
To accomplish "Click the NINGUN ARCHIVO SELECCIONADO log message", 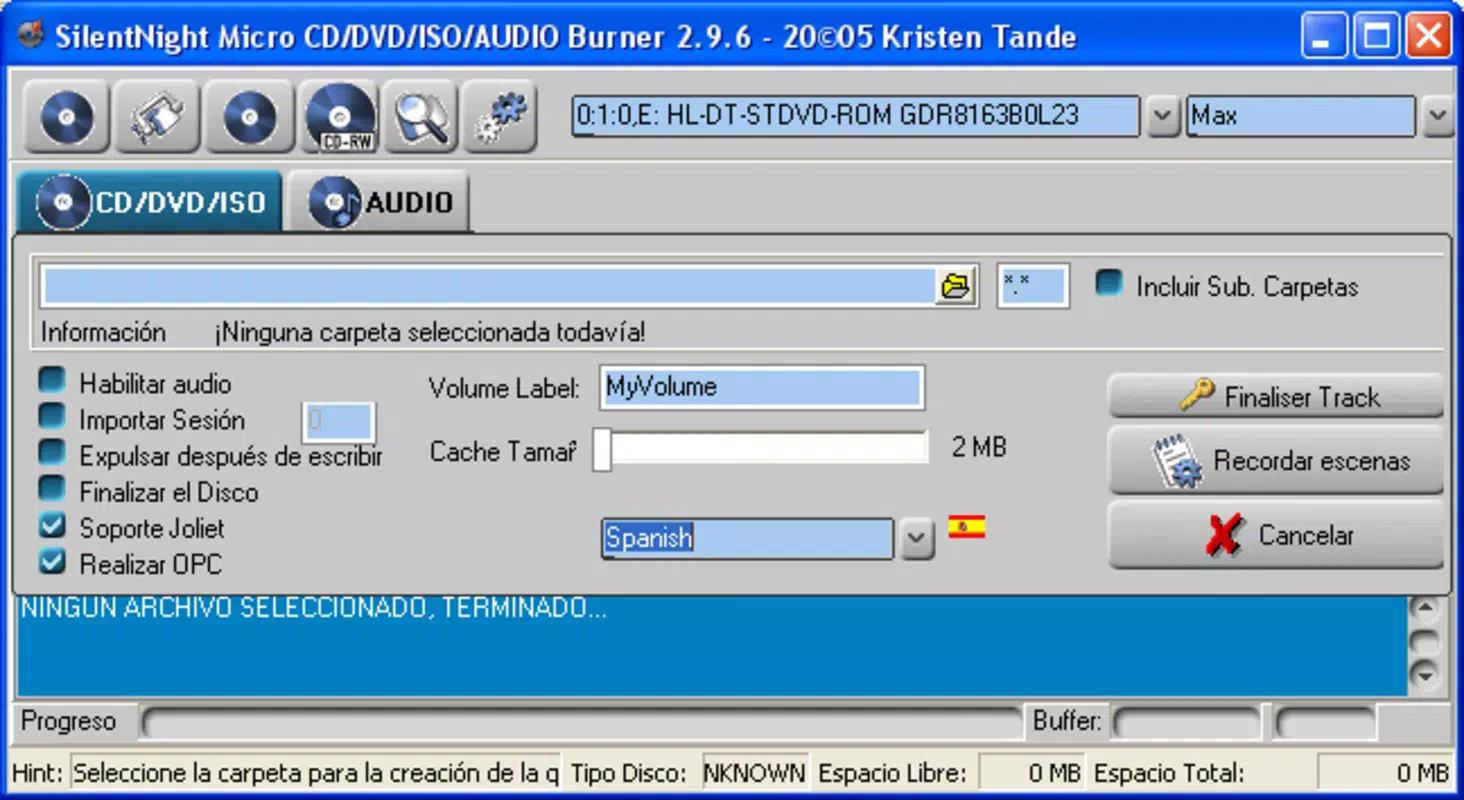I will point(313,608).
